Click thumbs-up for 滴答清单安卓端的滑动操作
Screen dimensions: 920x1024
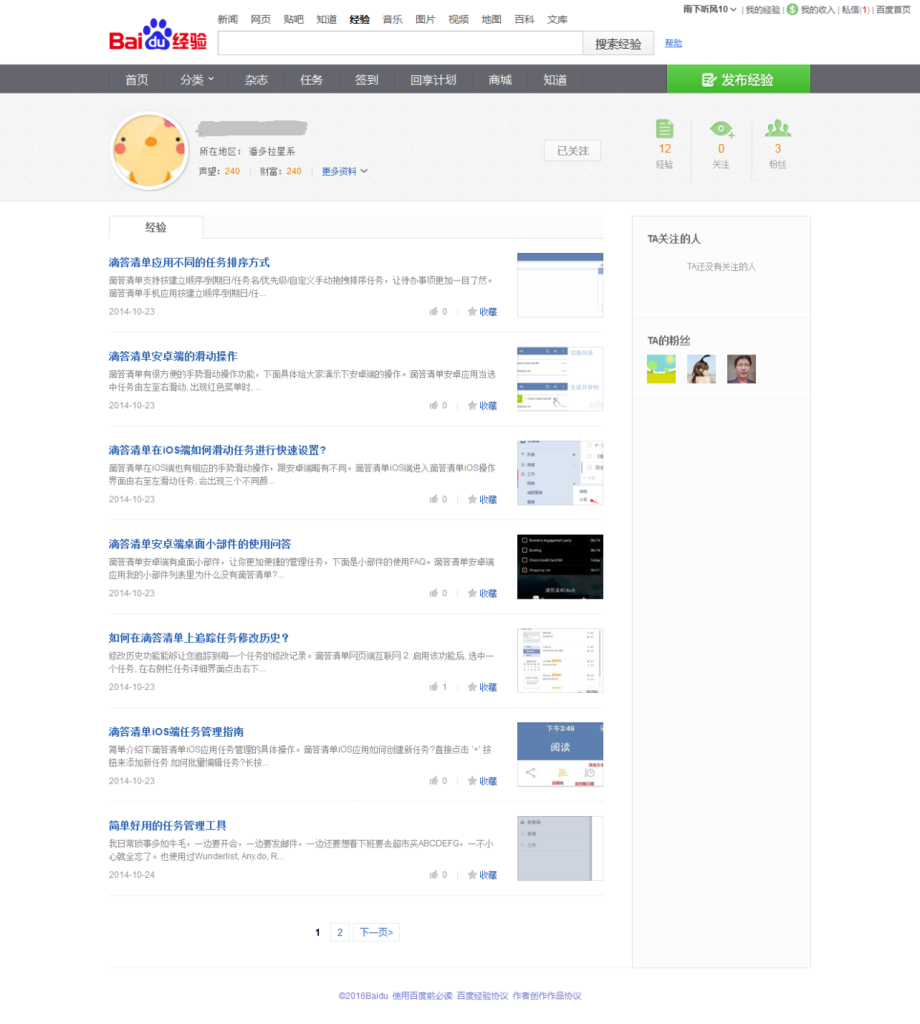[x=434, y=406]
